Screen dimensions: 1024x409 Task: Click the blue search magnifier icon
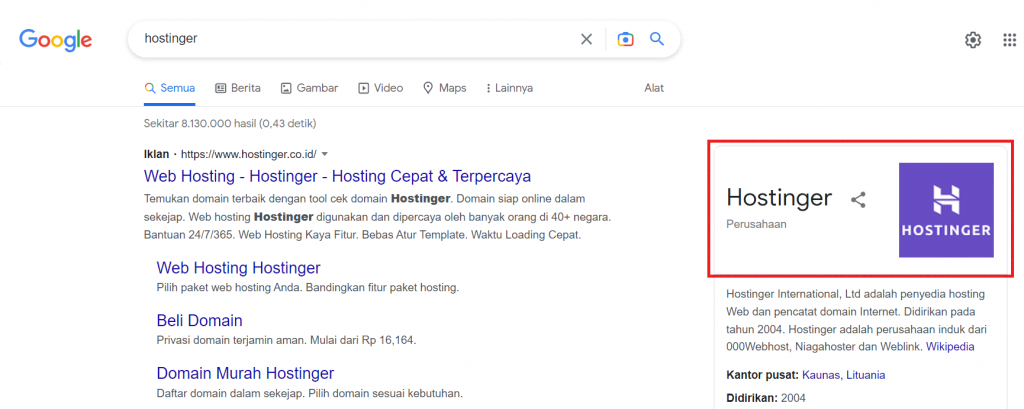tap(657, 39)
